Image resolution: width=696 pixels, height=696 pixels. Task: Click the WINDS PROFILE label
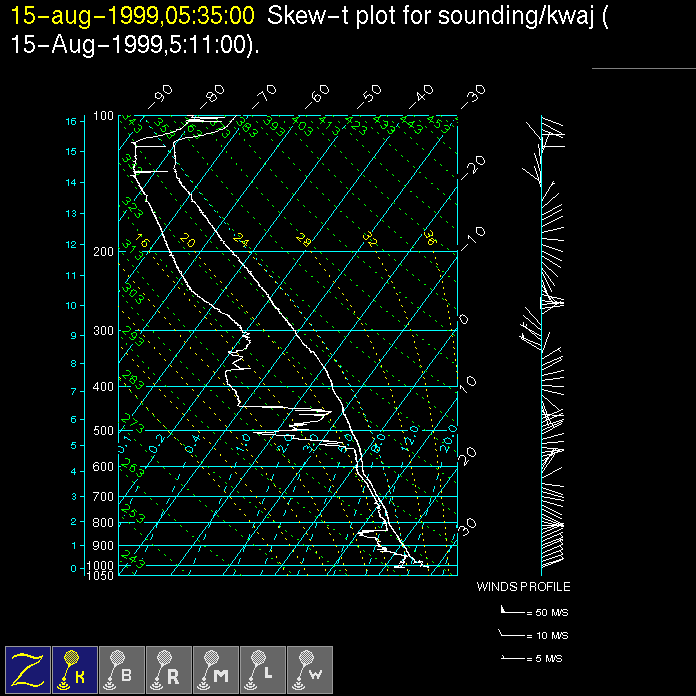pos(523,587)
